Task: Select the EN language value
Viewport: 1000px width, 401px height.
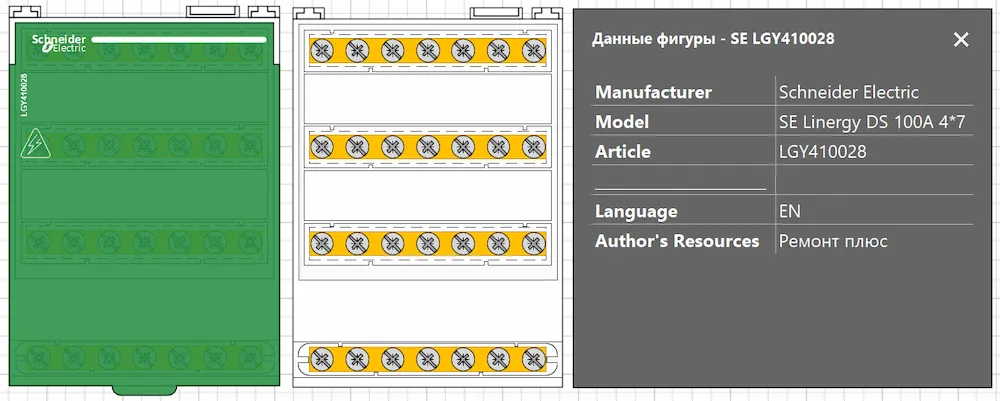Action: coord(790,211)
